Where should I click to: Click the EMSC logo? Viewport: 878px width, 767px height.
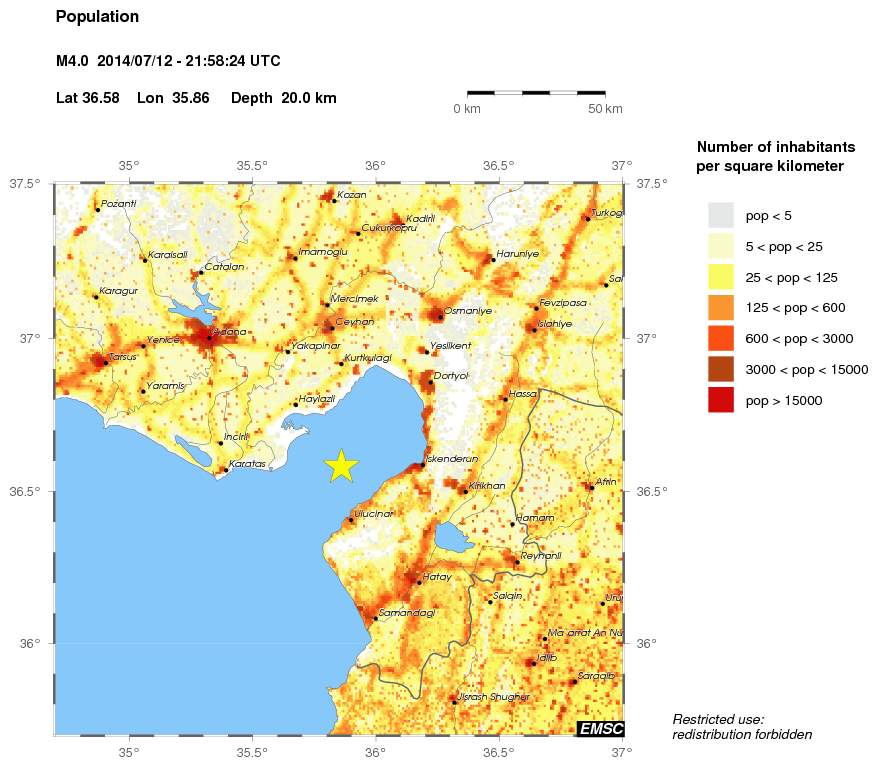(x=602, y=729)
